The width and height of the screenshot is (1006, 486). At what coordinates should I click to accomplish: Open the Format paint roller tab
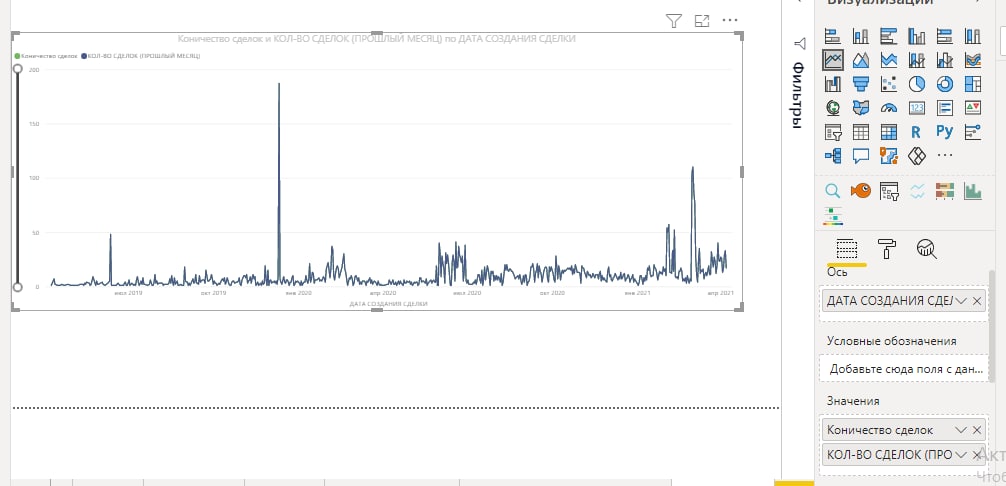887,249
